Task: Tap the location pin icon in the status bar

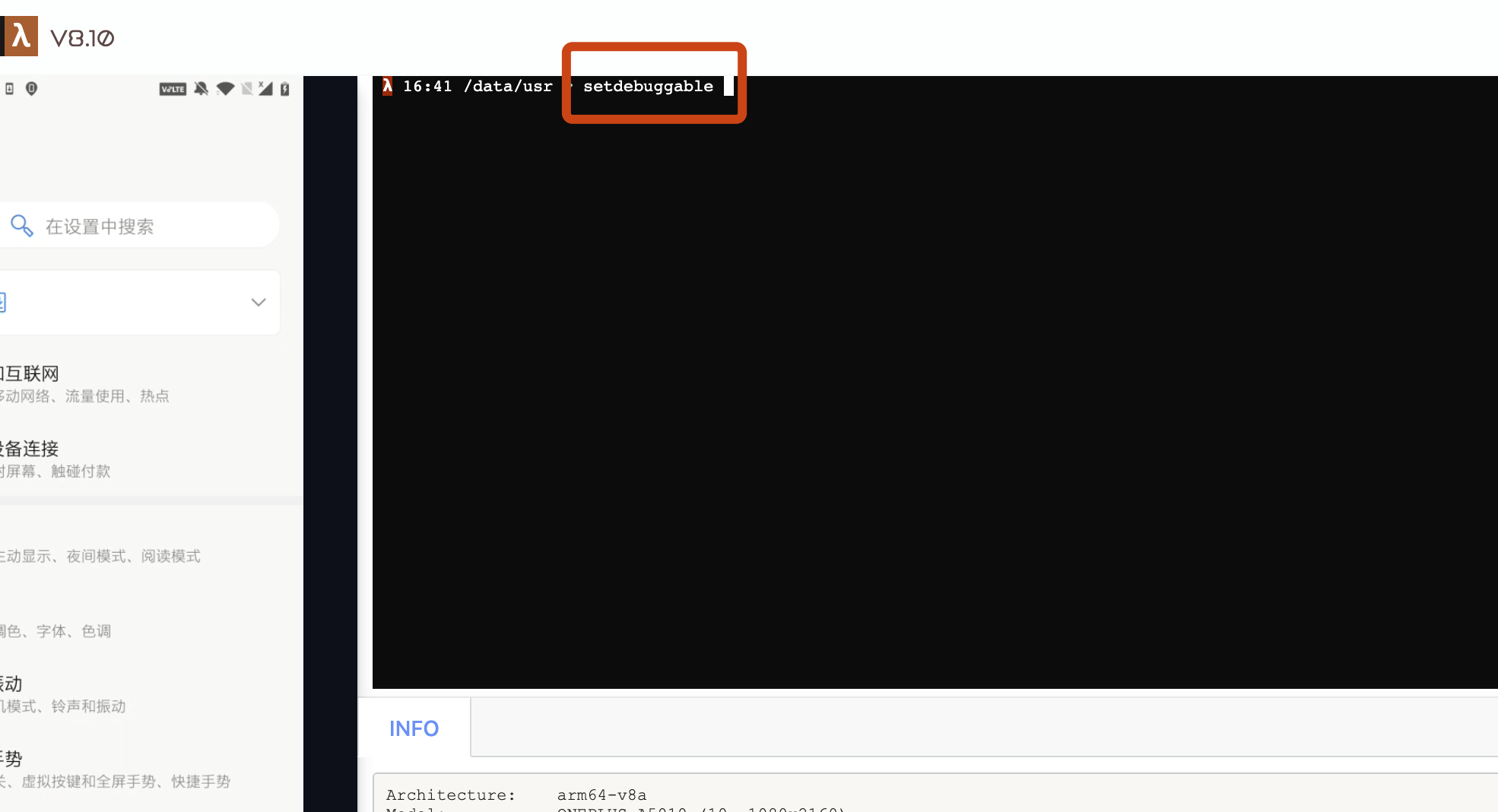Action: [32, 89]
